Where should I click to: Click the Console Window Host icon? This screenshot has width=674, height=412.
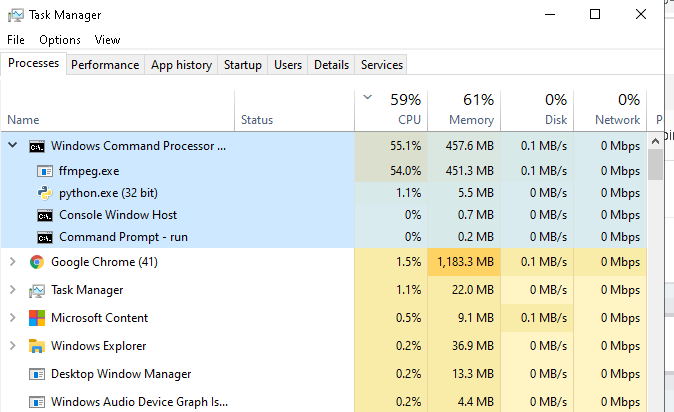[x=45, y=215]
